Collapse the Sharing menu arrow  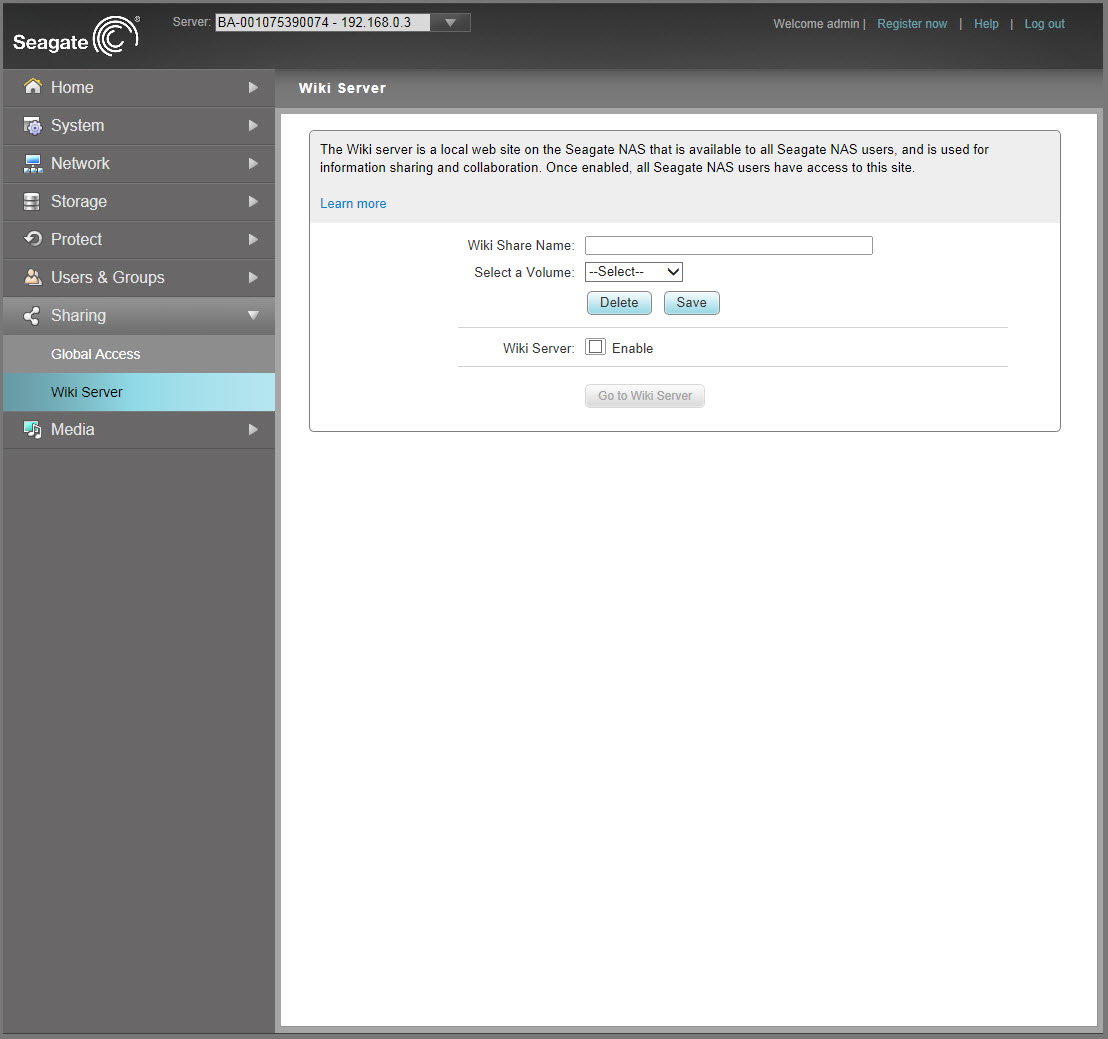click(x=253, y=315)
